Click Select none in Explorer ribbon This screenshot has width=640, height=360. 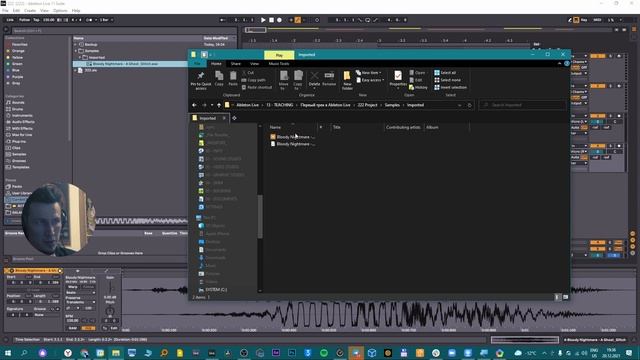point(447,80)
